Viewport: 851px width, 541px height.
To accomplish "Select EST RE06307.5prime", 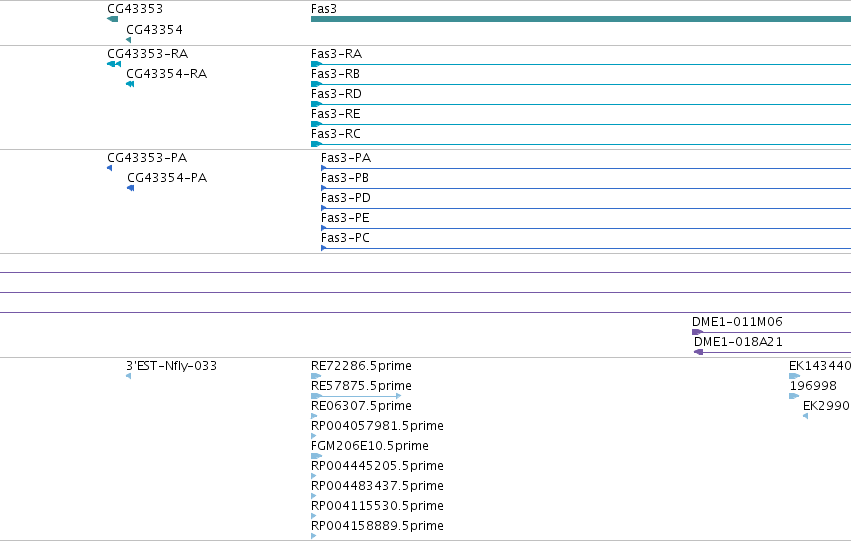I will (x=361, y=406).
